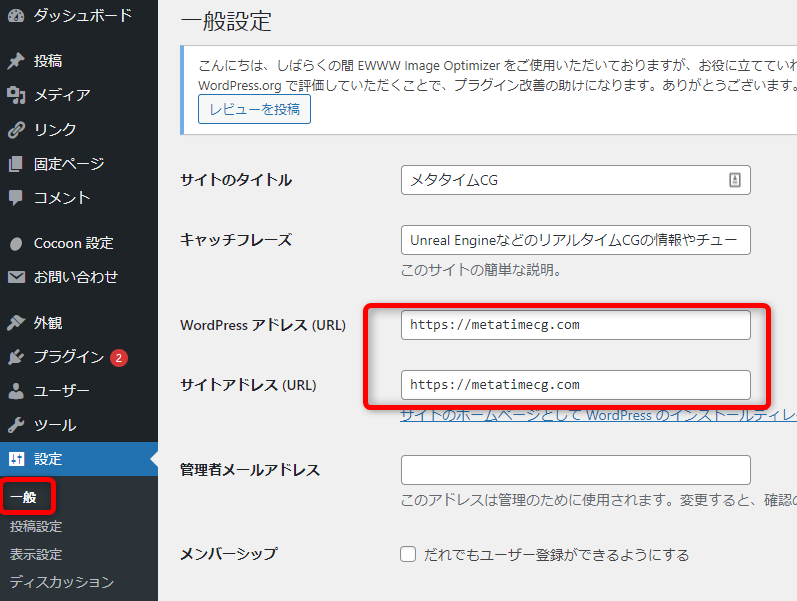Click the キャッチフレーズ input field
The image size is (797, 601).
tap(575, 240)
